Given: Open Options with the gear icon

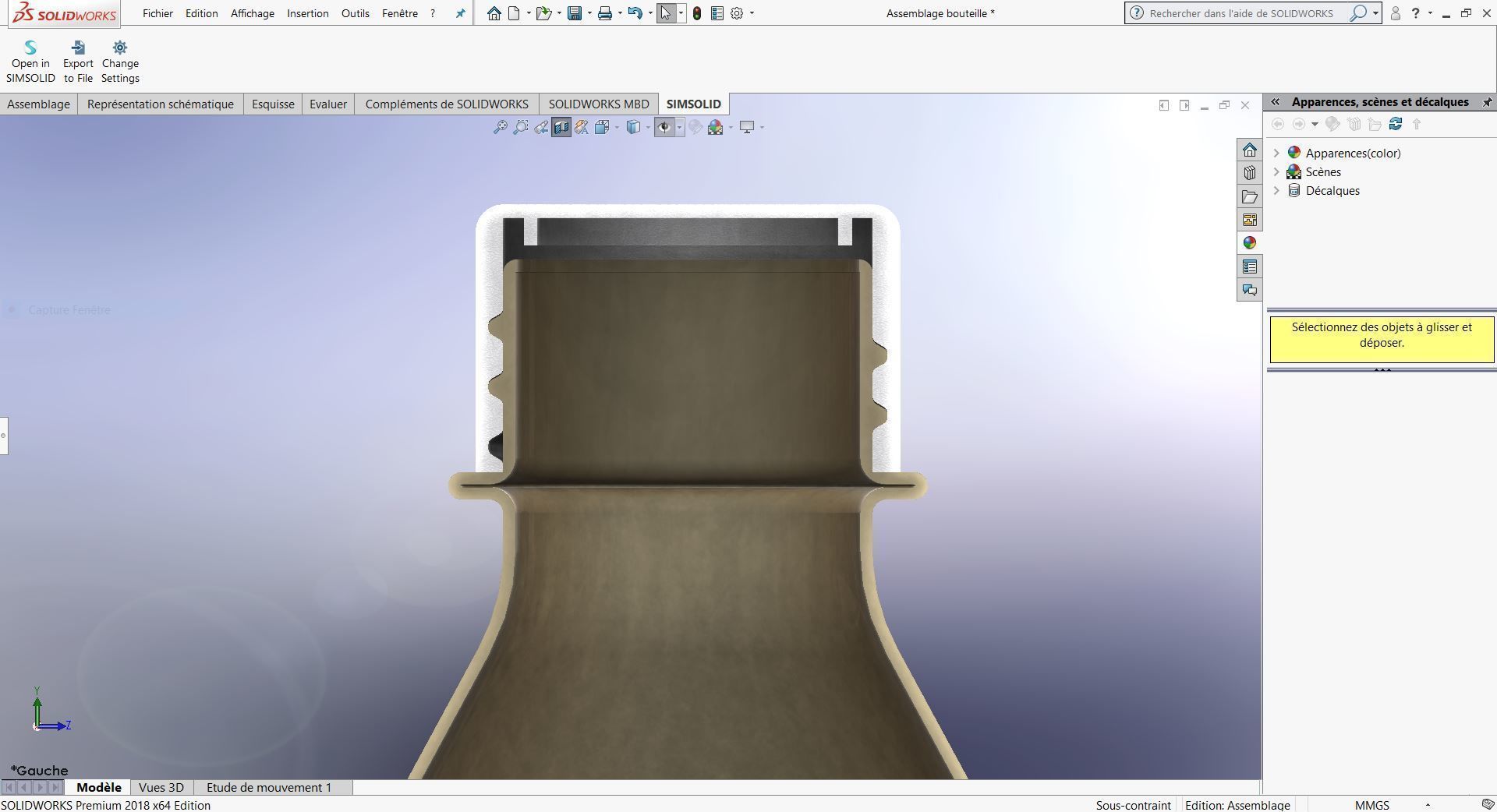Looking at the screenshot, I should [737, 13].
